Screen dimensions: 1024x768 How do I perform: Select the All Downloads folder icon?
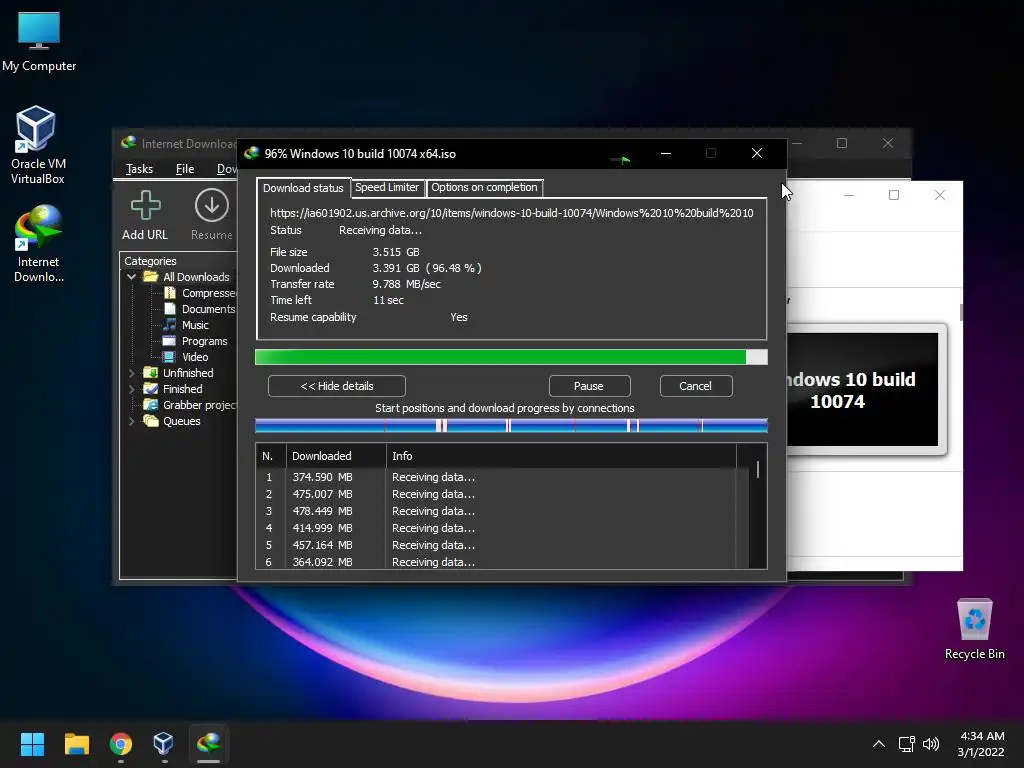(x=151, y=277)
